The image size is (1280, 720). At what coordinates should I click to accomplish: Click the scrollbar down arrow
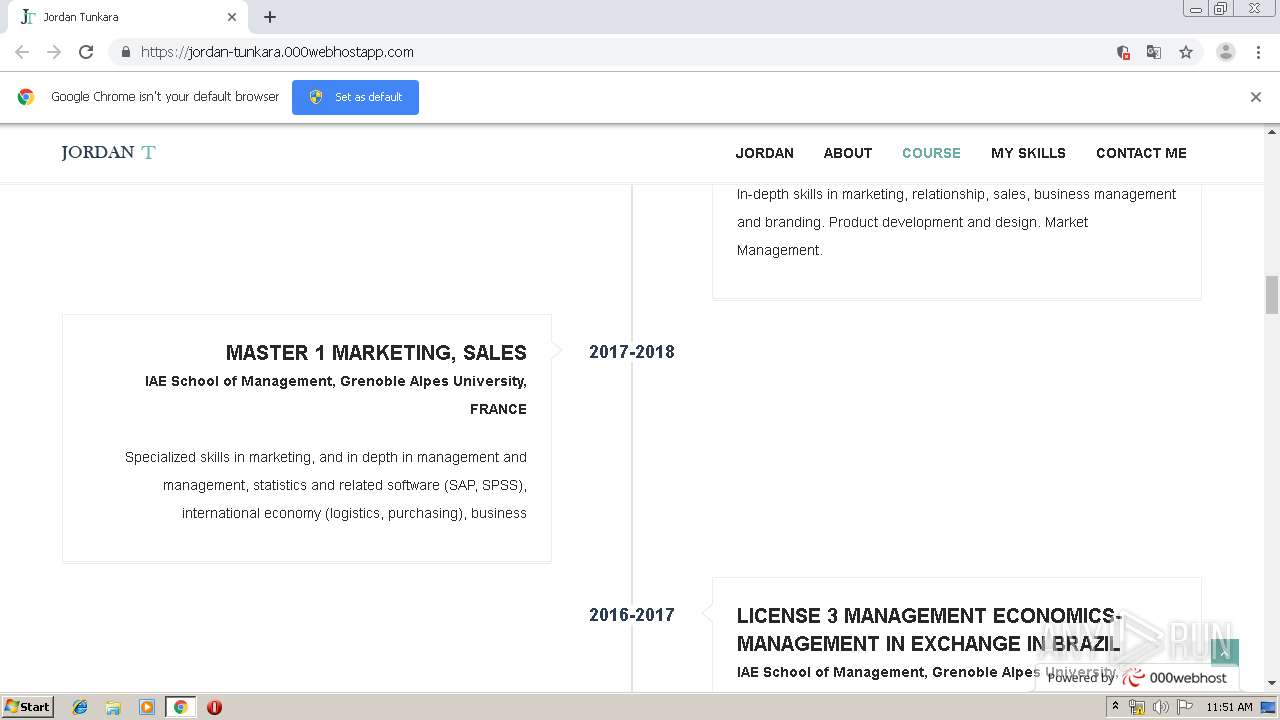(1272, 683)
